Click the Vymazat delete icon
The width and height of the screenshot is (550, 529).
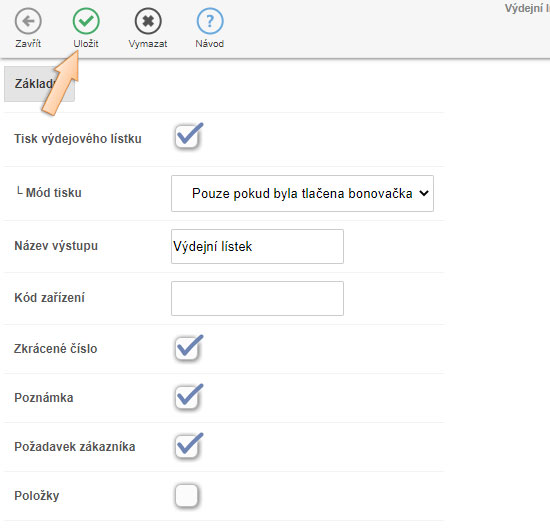[x=148, y=21]
